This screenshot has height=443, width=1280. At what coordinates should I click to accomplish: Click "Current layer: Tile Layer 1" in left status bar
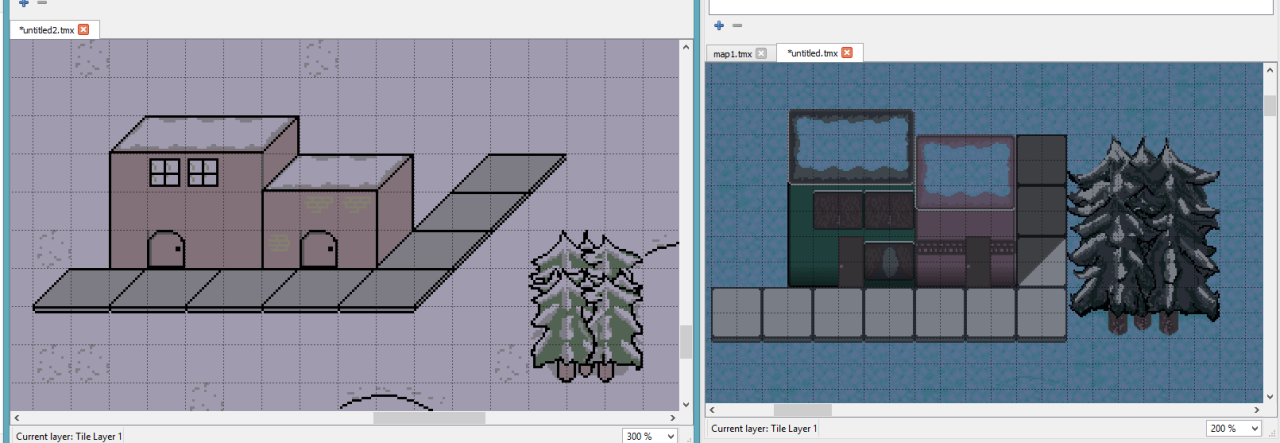(x=69, y=436)
